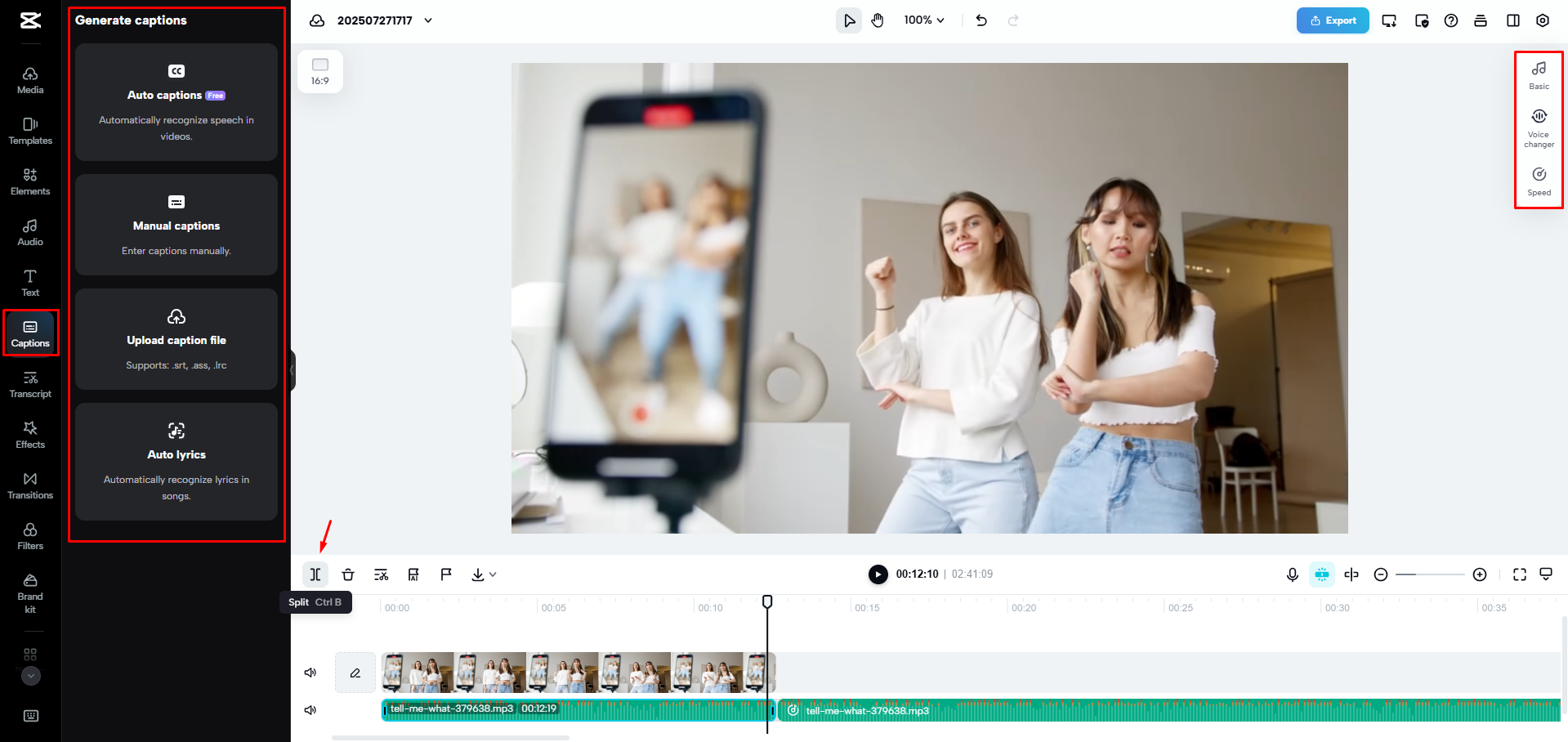The image size is (1568, 742).
Task: Open the Speed panel
Action: (x=1539, y=181)
